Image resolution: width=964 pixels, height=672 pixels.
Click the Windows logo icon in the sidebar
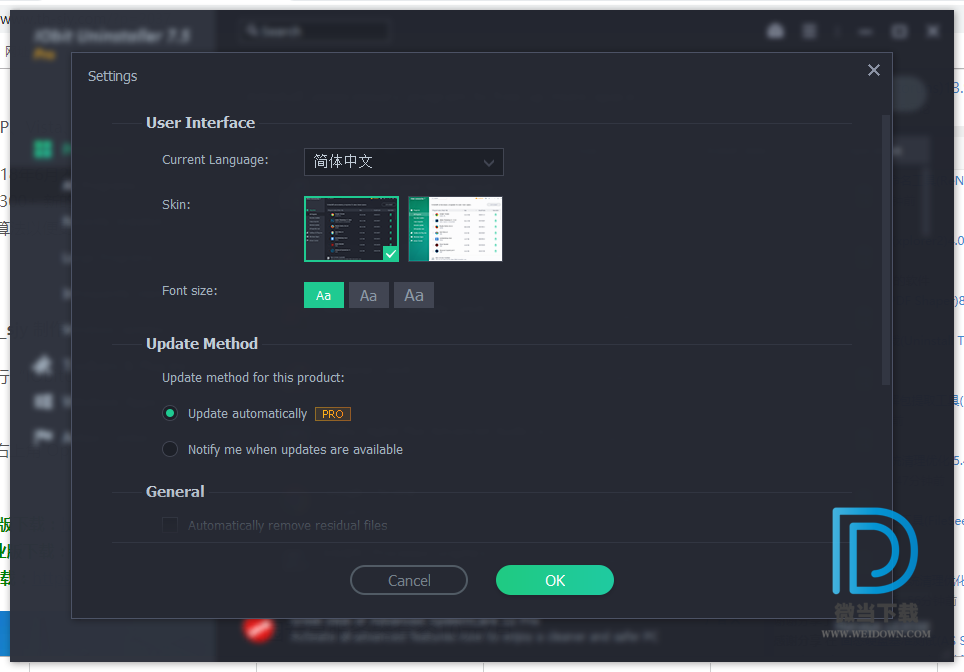pyautogui.click(x=42, y=402)
